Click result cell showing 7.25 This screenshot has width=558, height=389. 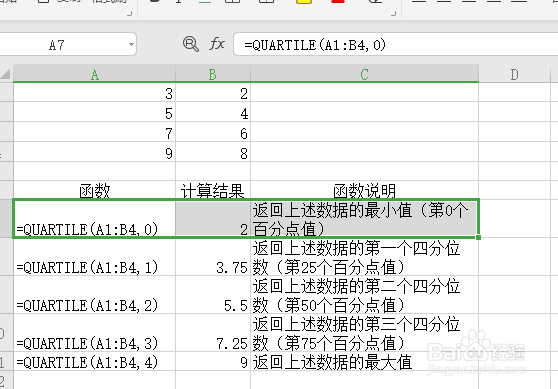click(213, 333)
